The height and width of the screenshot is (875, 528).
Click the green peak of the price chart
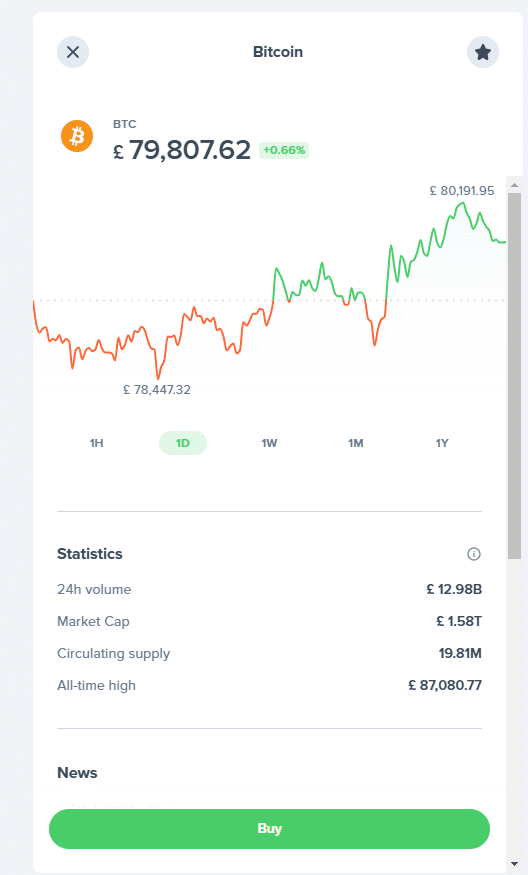(x=462, y=204)
